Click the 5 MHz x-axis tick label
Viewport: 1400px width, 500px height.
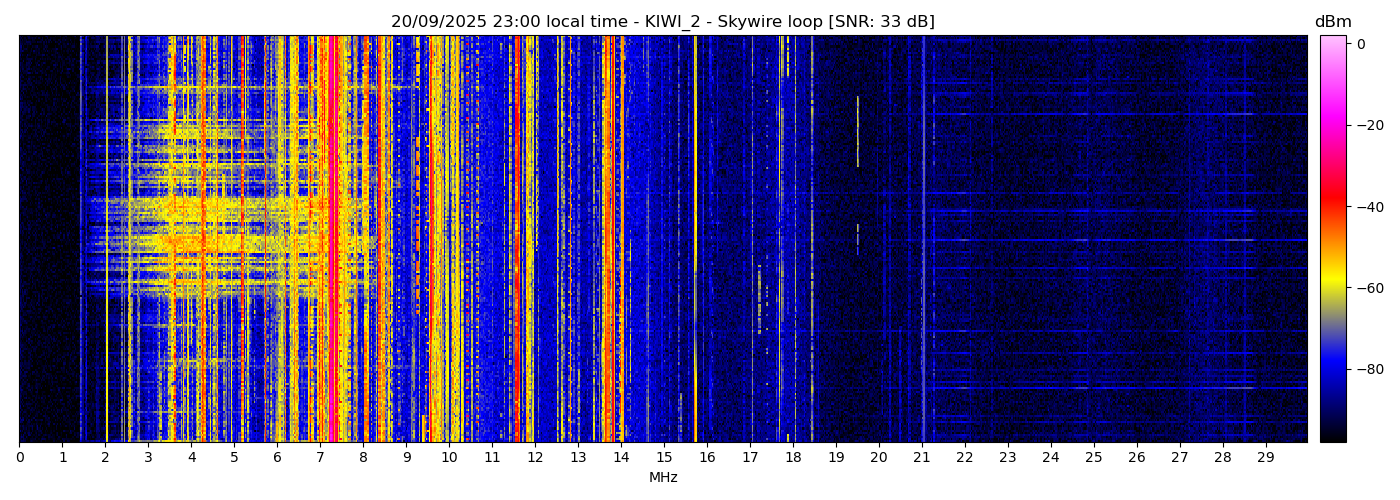click(x=234, y=458)
